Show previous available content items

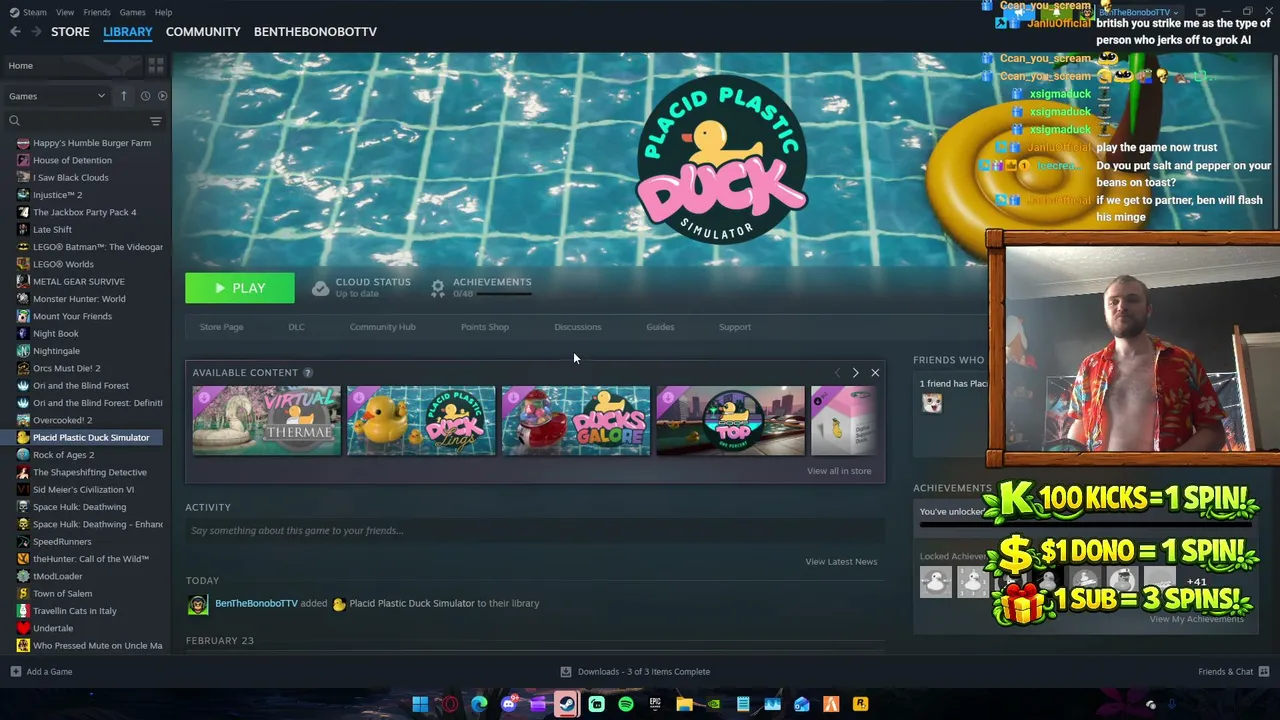(837, 373)
